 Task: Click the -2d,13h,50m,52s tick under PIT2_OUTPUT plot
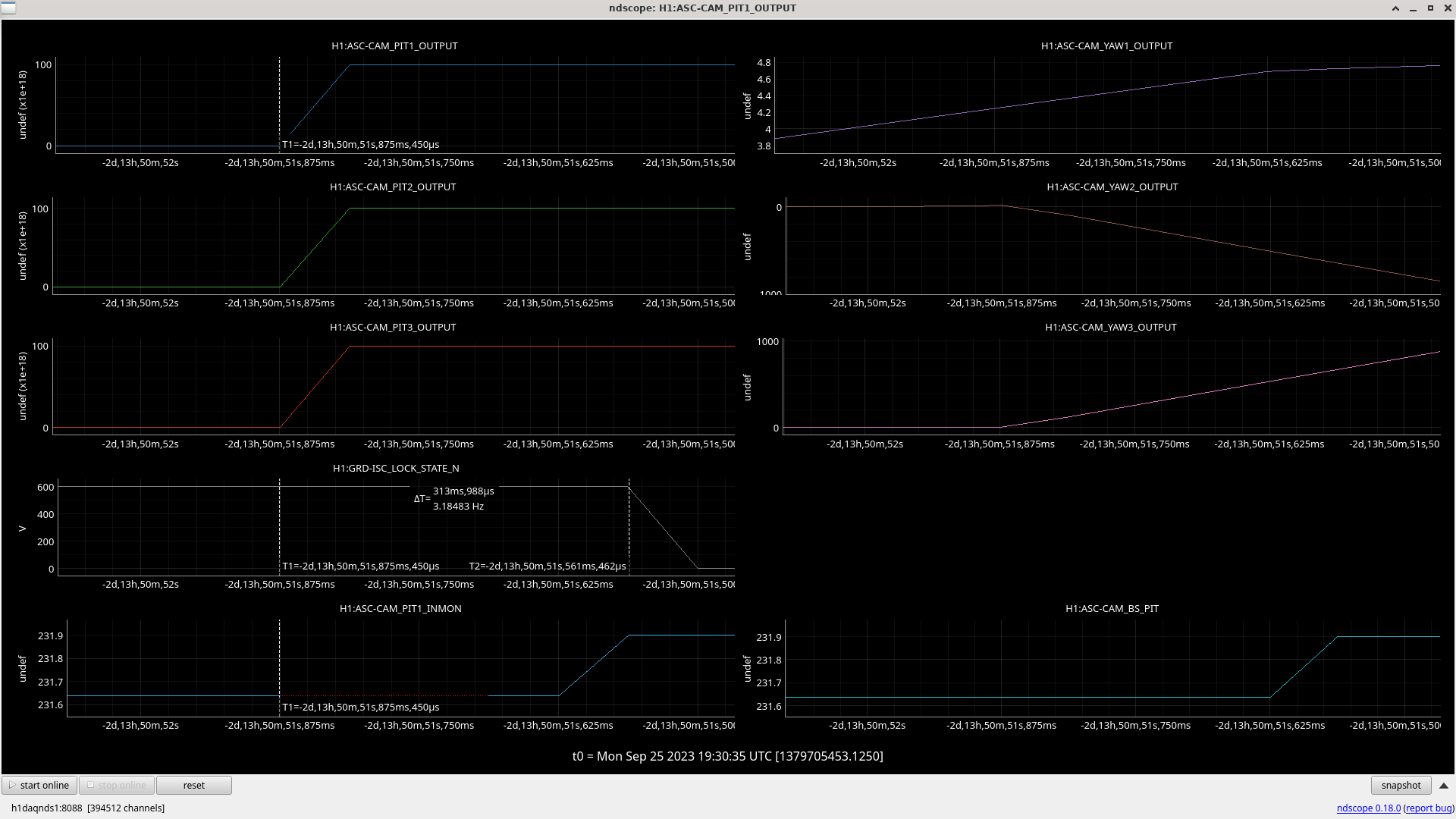pyautogui.click(x=140, y=303)
